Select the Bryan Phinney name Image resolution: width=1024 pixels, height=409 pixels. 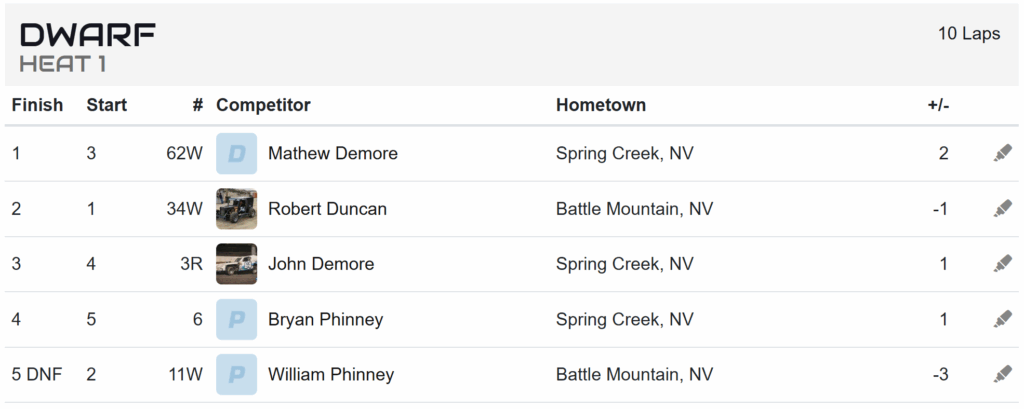325,319
